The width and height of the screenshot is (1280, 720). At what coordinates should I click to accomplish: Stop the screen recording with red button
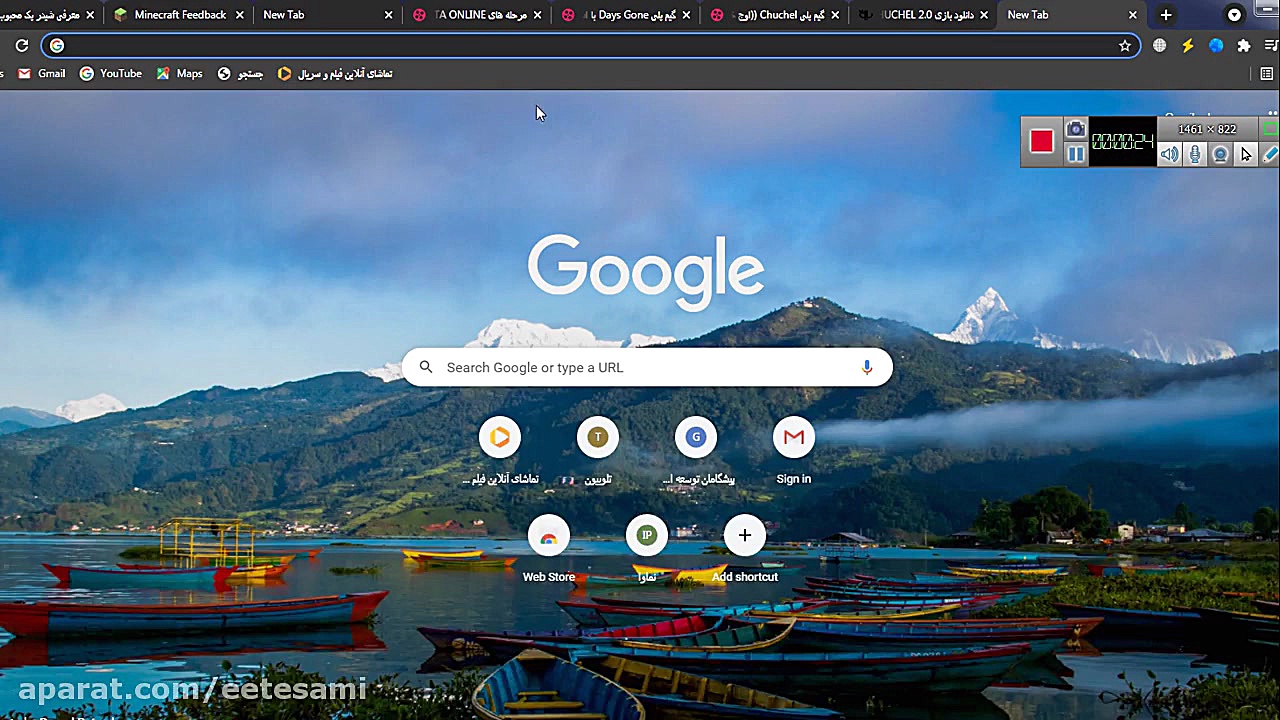(1041, 142)
